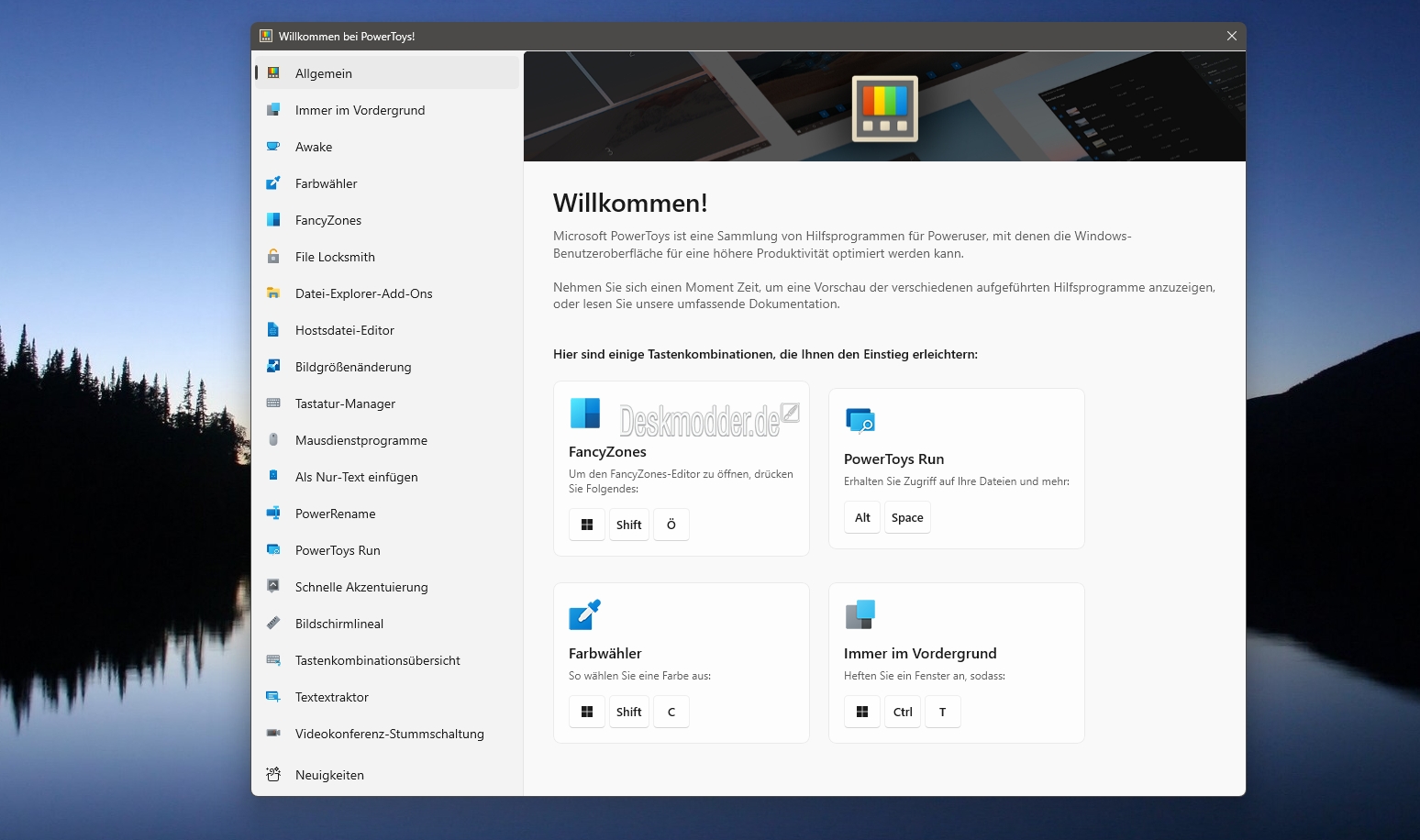
Task: Click the Tastenkombinationsübersicht keyboard icon
Action: (x=273, y=659)
